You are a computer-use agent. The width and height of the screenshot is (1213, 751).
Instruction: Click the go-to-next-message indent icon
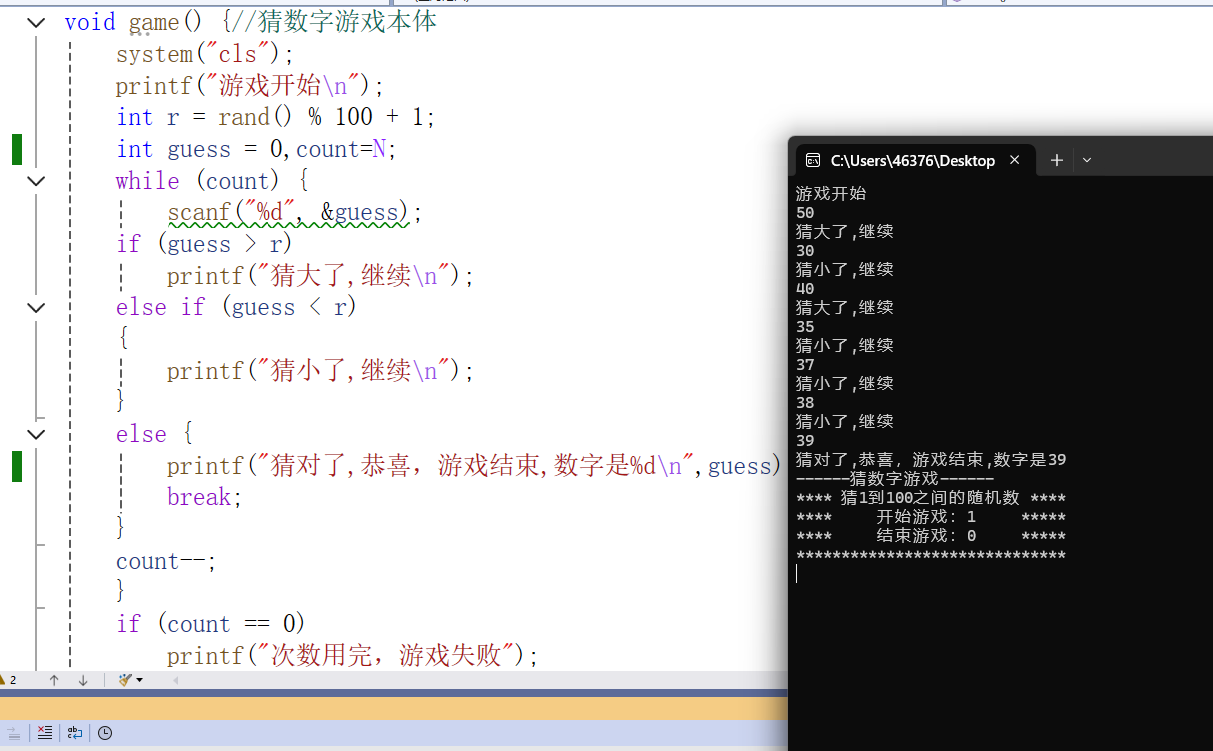[14, 733]
